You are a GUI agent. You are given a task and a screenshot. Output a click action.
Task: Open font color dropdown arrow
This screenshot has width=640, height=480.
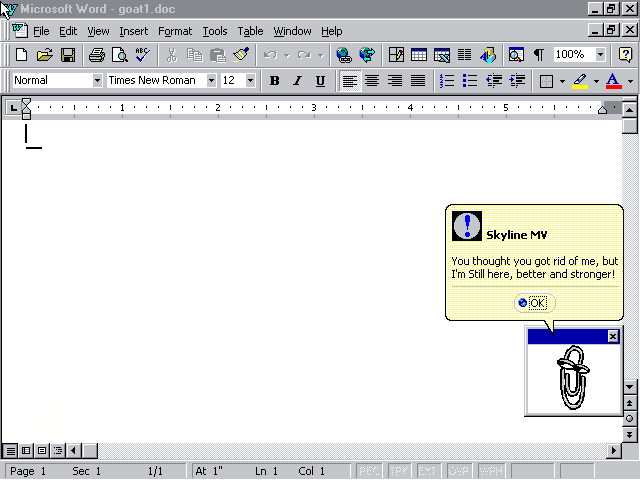pos(631,81)
